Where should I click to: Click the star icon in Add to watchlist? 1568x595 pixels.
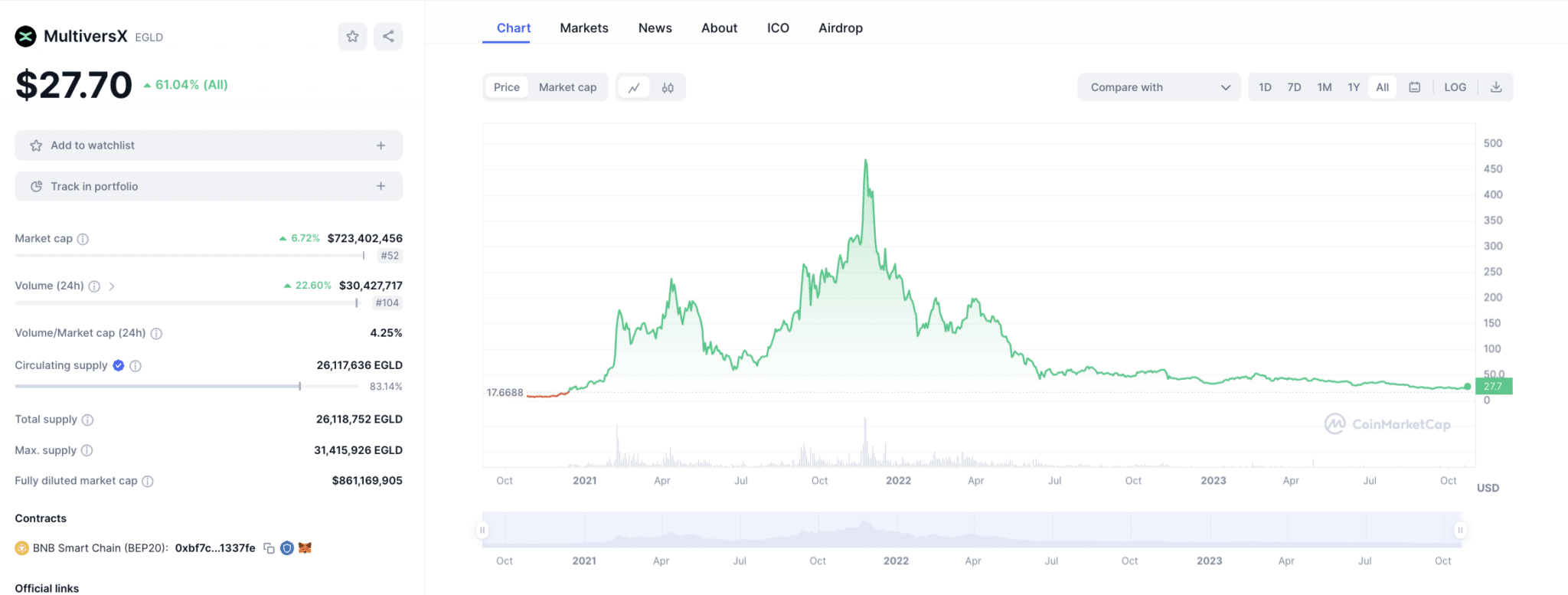point(36,145)
